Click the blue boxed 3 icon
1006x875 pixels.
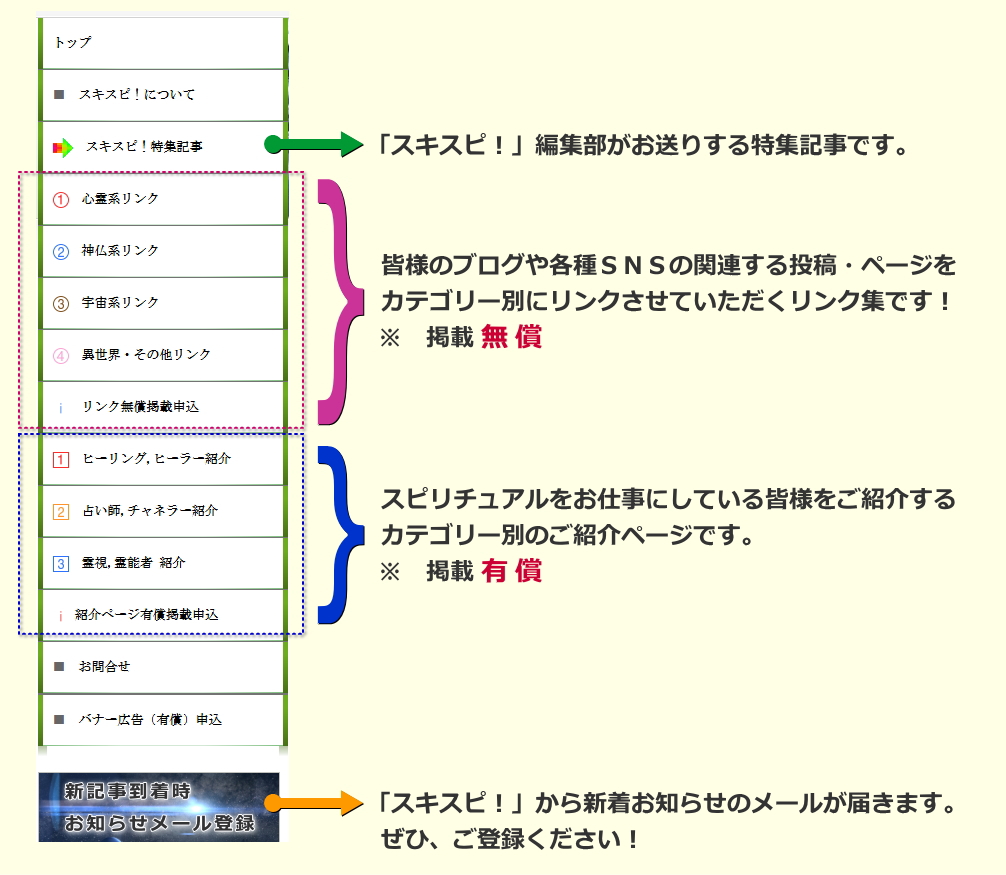pos(61,563)
